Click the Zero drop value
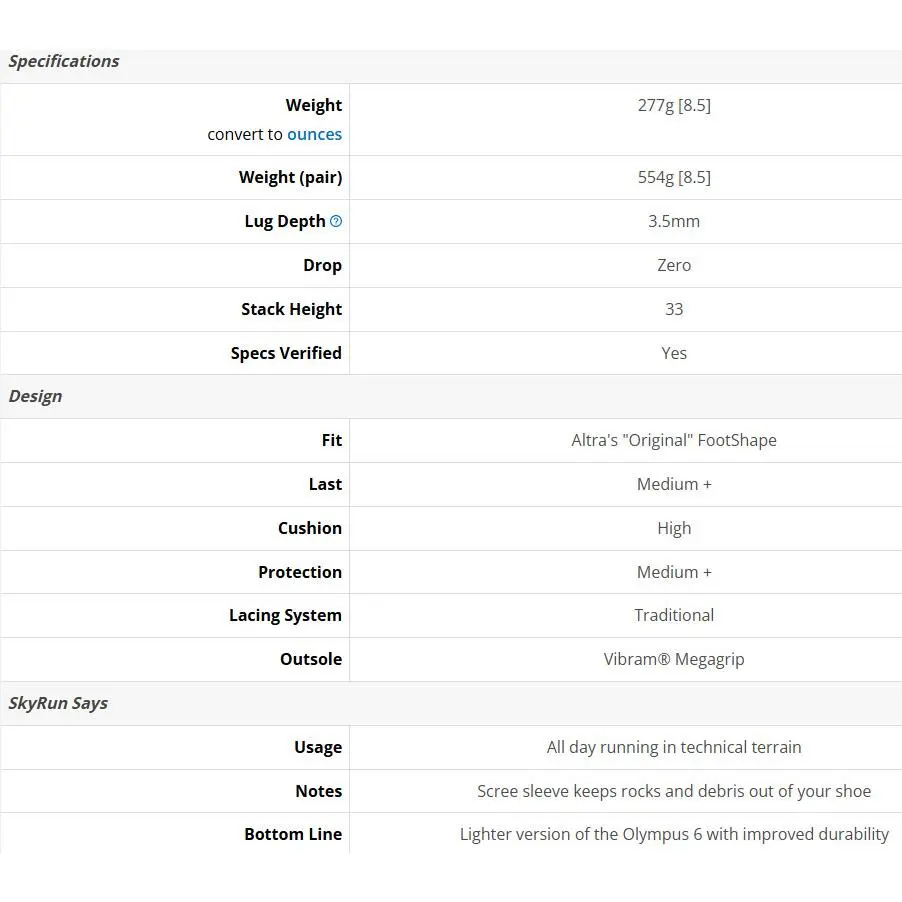 674,265
